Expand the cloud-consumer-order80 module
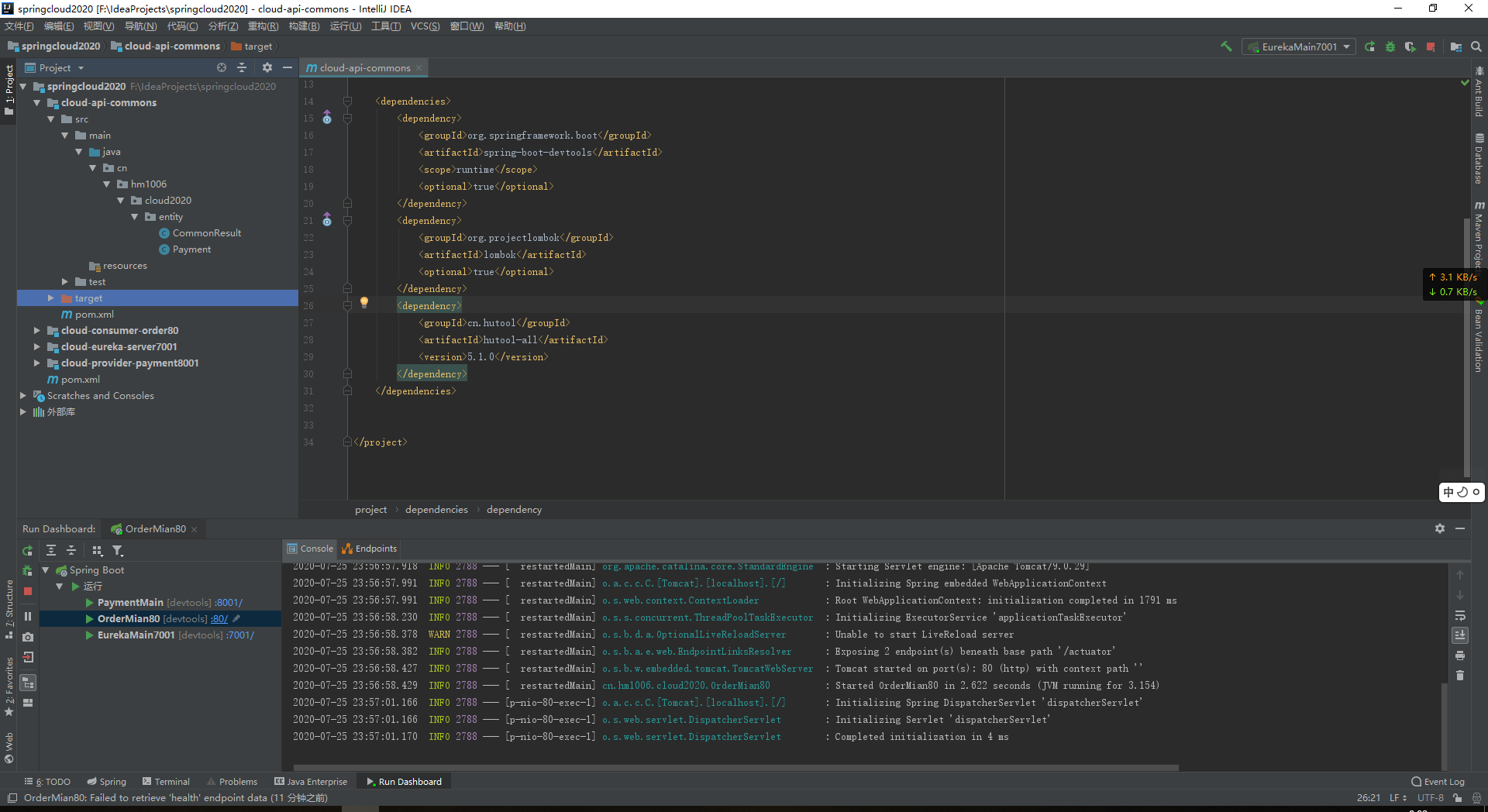Image resolution: width=1488 pixels, height=812 pixels. click(37, 330)
